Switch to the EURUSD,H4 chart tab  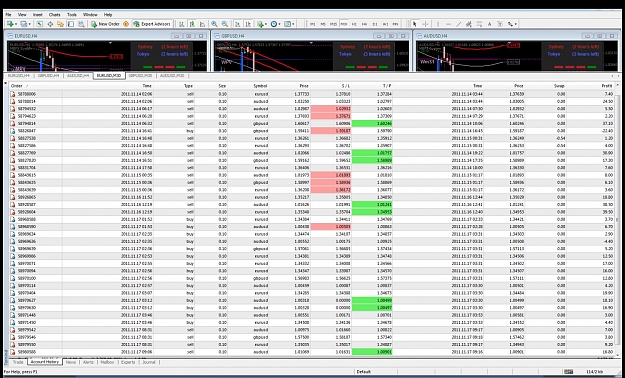pos(19,75)
